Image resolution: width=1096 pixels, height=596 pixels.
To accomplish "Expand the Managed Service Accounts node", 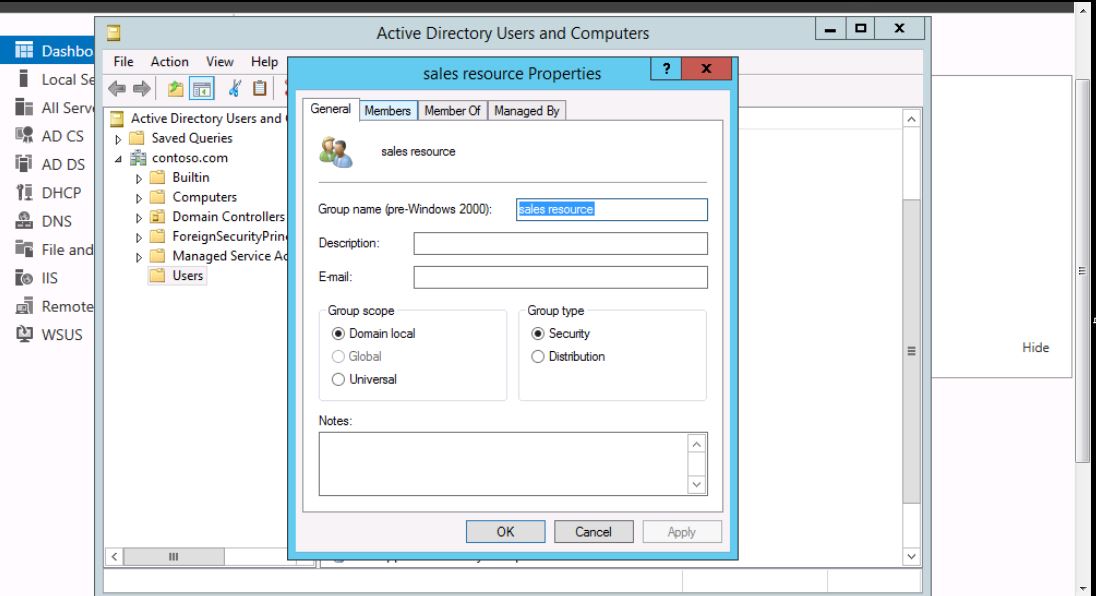I will coord(138,257).
